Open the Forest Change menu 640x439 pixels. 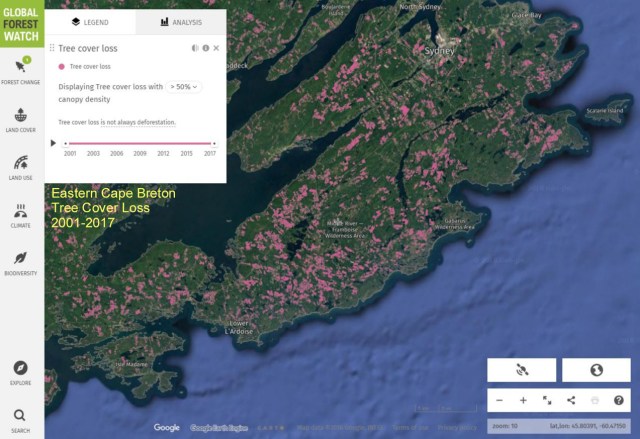20,72
